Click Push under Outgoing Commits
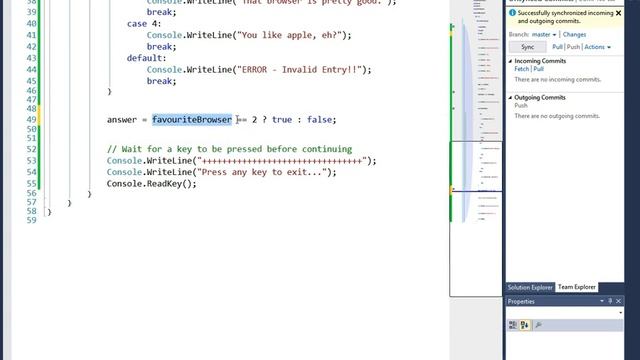The height and width of the screenshot is (360, 640). point(521,106)
